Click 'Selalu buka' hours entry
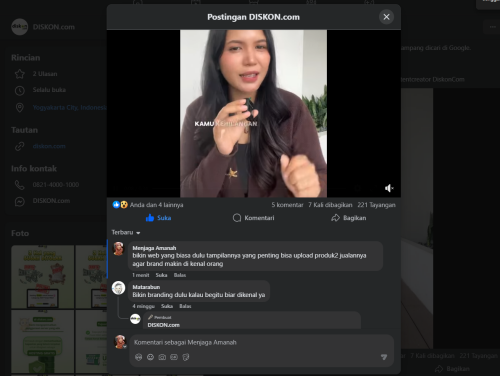 tap(49, 90)
